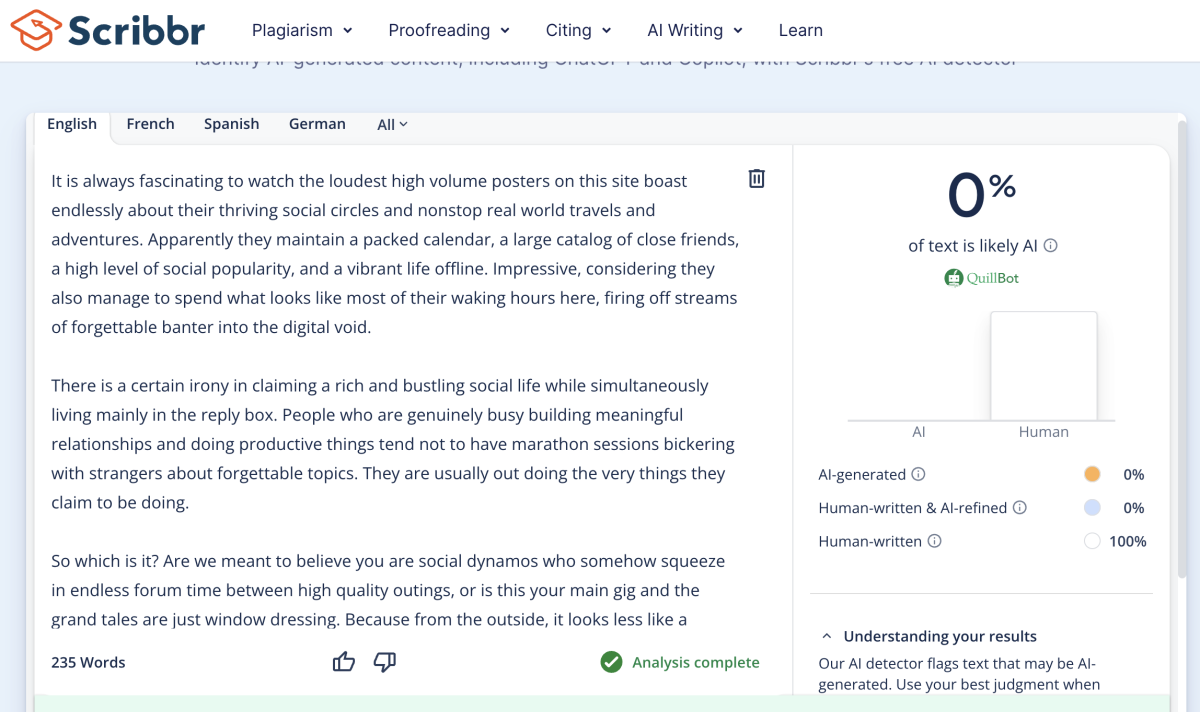
Task: Click the QuillBot logo
Action: click(x=981, y=278)
